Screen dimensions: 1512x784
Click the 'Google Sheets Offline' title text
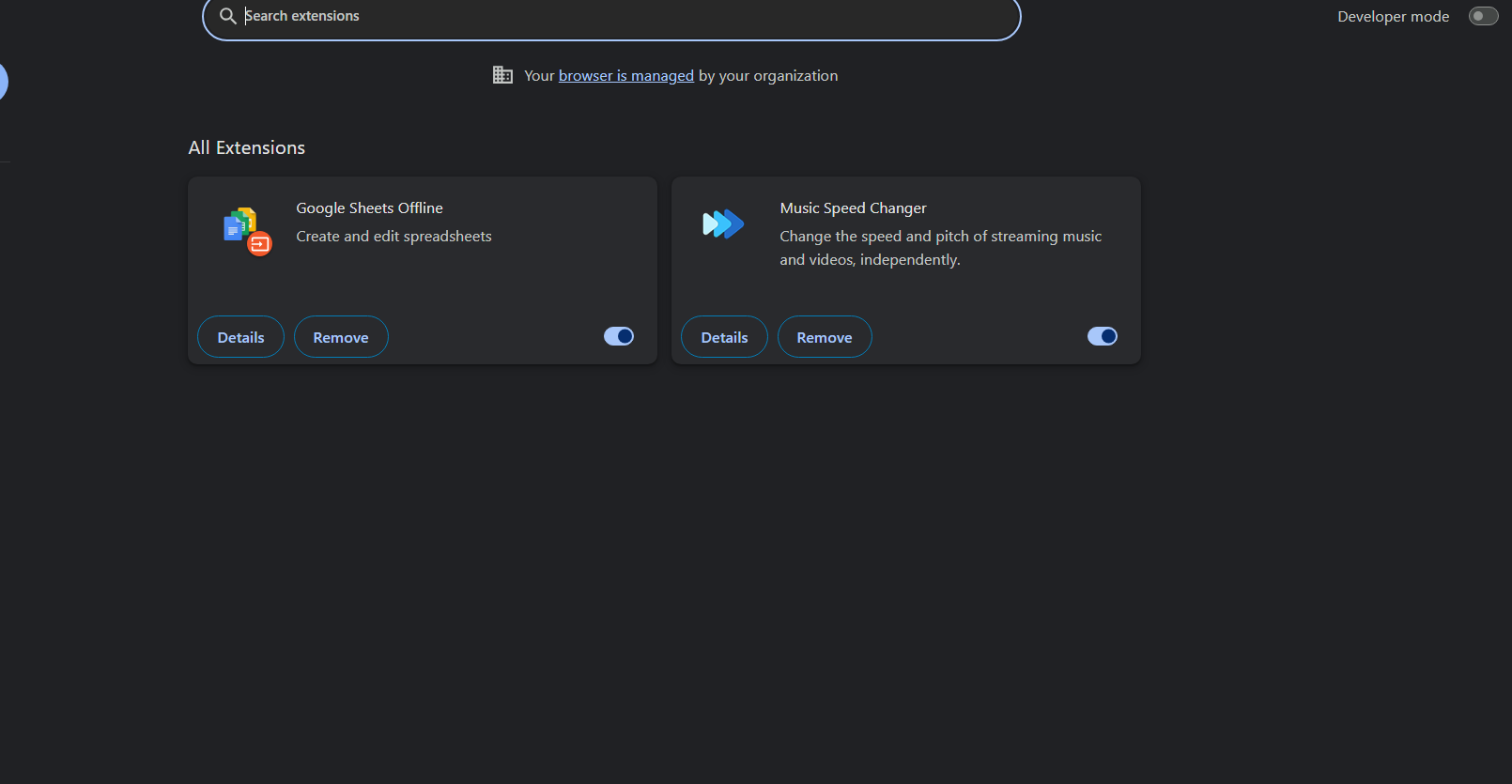[369, 208]
